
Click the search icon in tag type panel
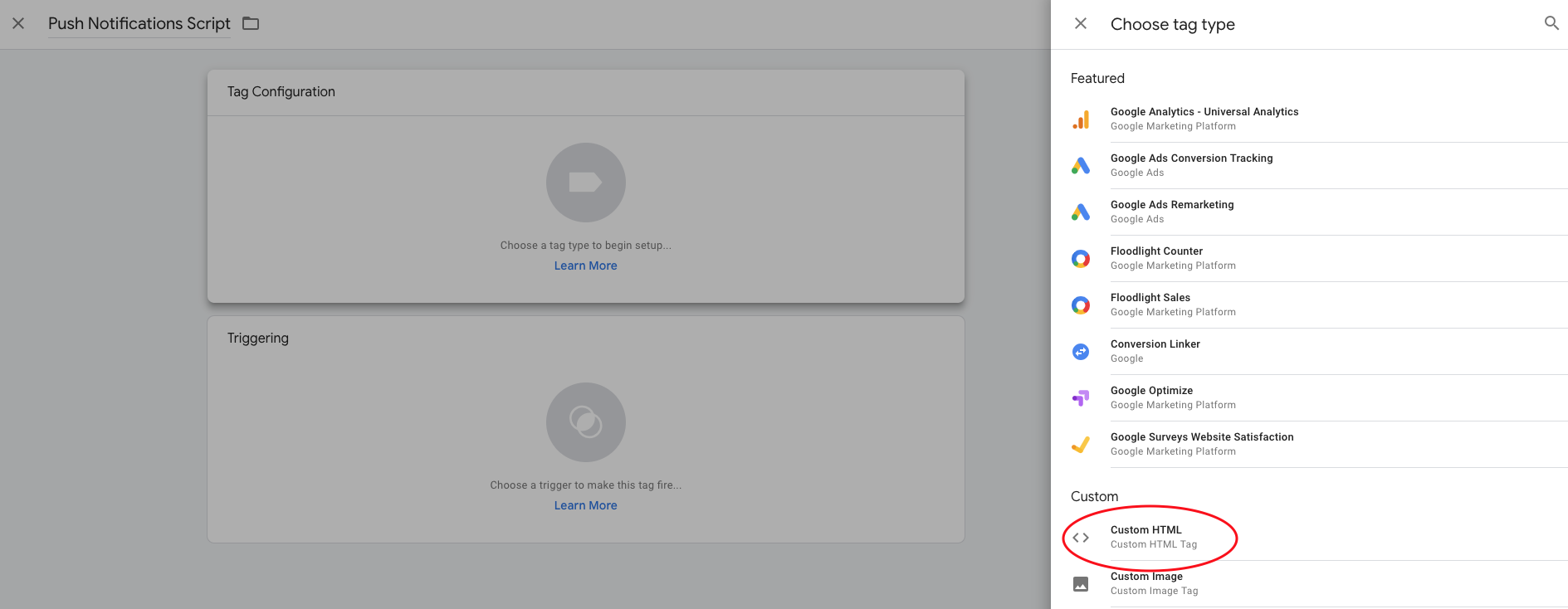point(1551,23)
